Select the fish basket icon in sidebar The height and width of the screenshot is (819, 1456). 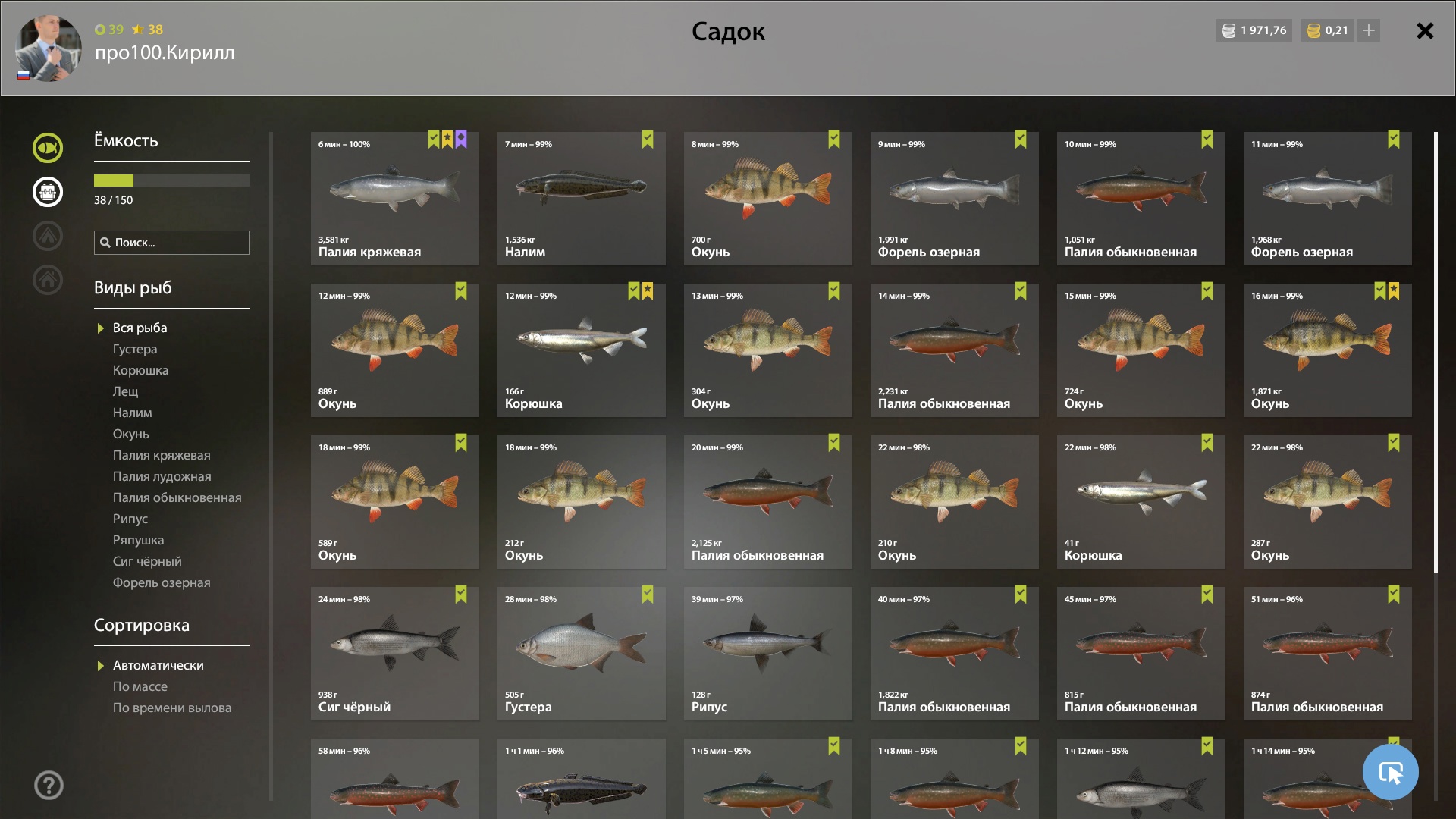pos(48,192)
